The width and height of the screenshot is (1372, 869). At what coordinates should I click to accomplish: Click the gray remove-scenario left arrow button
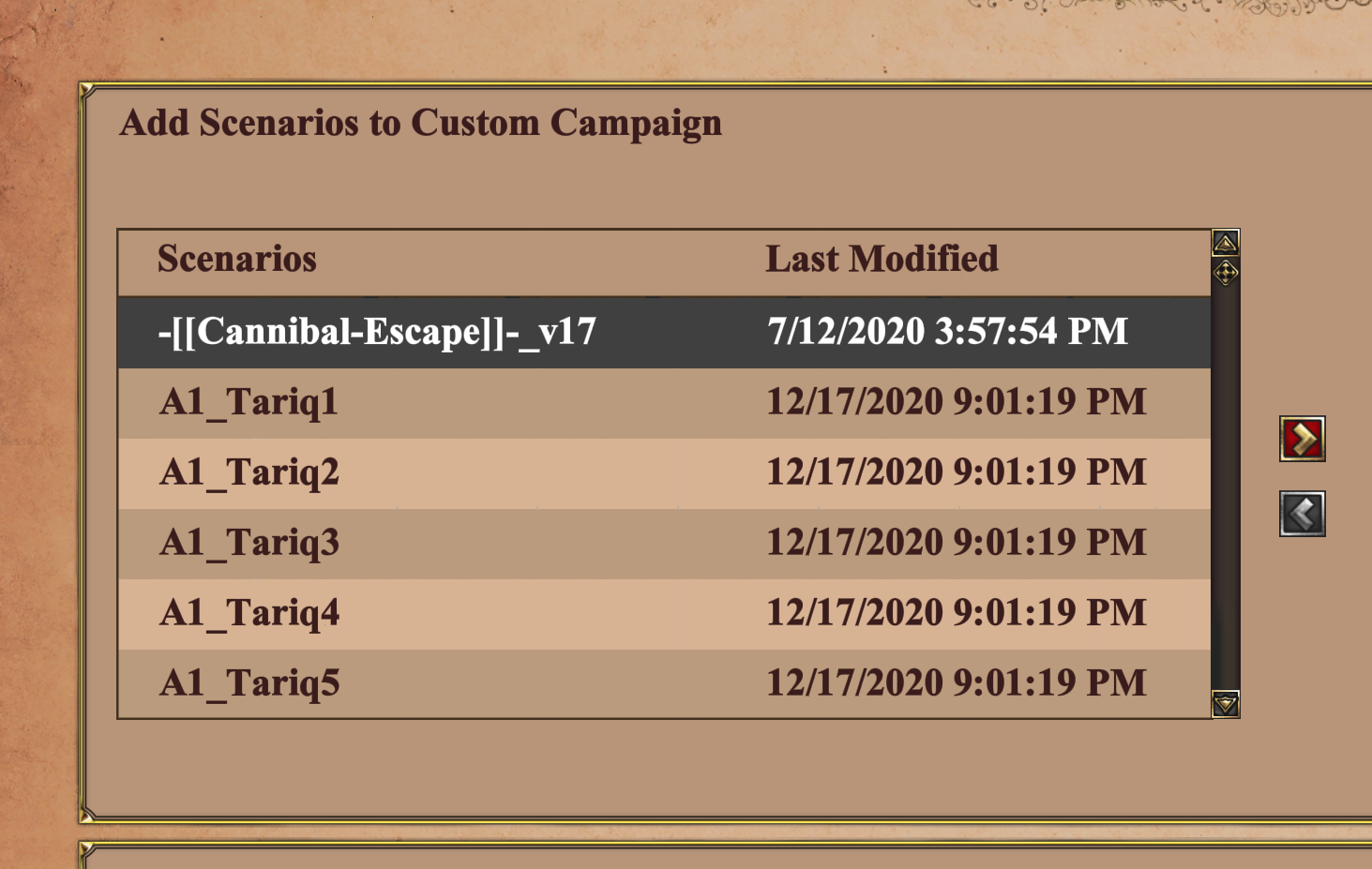pyautogui.click(x=1302, y=514)
